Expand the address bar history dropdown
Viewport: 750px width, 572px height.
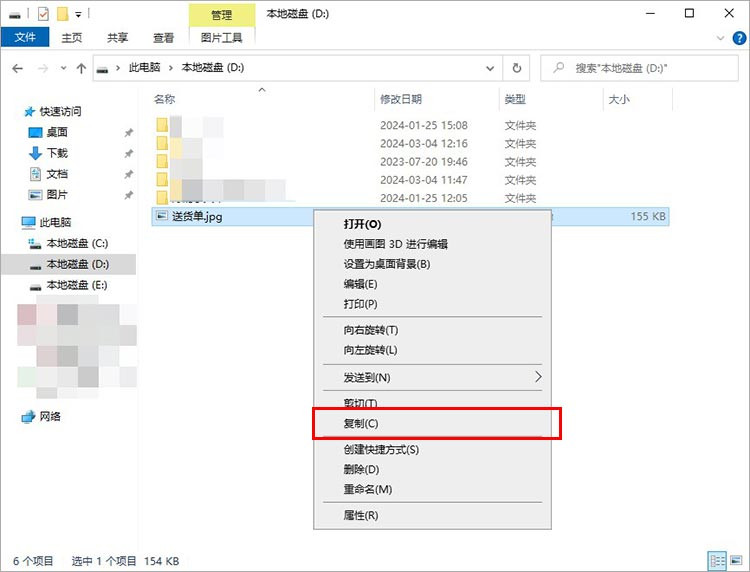[490, 68]
